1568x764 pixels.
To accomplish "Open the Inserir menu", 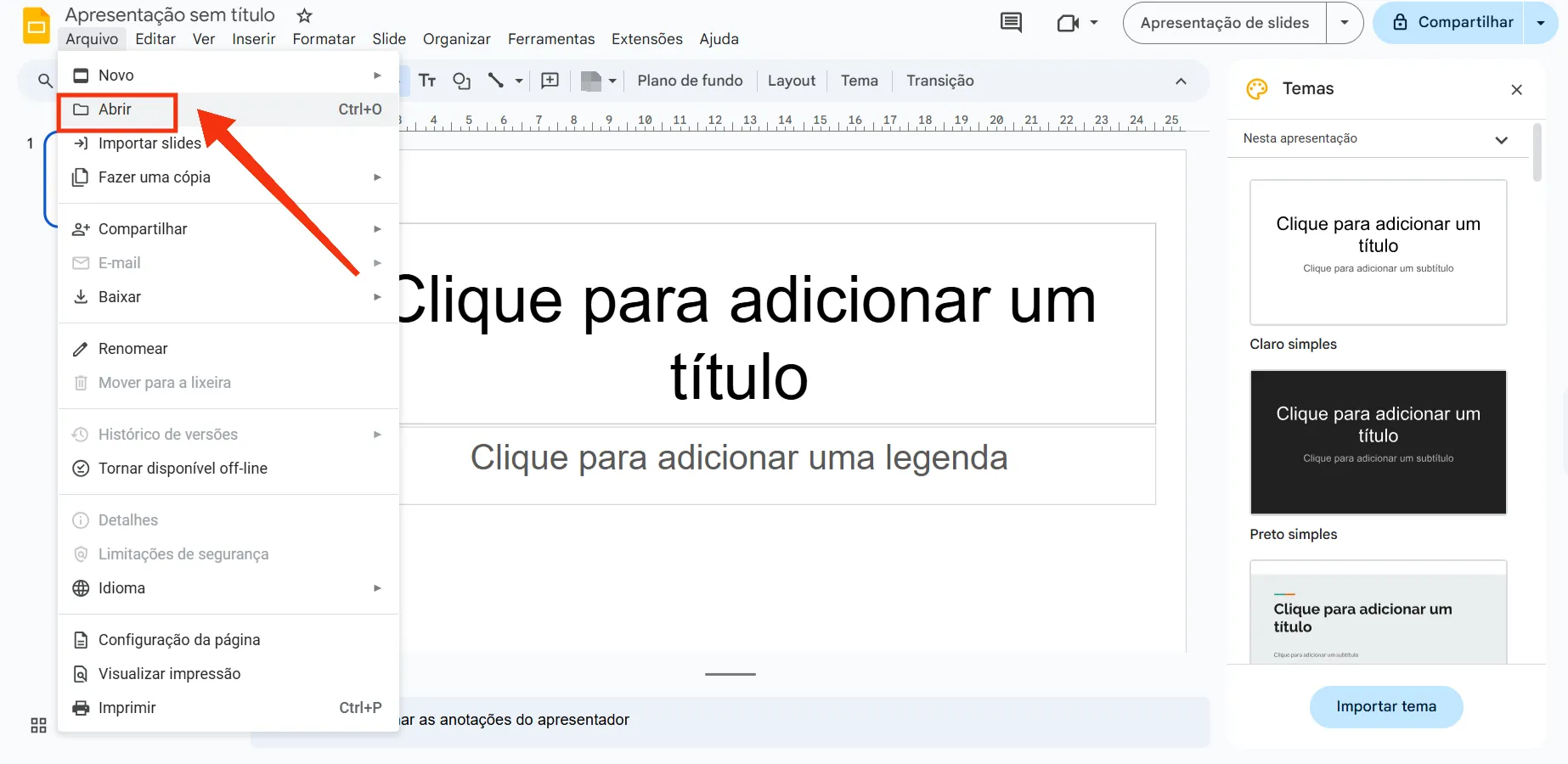I will [253, 39].
